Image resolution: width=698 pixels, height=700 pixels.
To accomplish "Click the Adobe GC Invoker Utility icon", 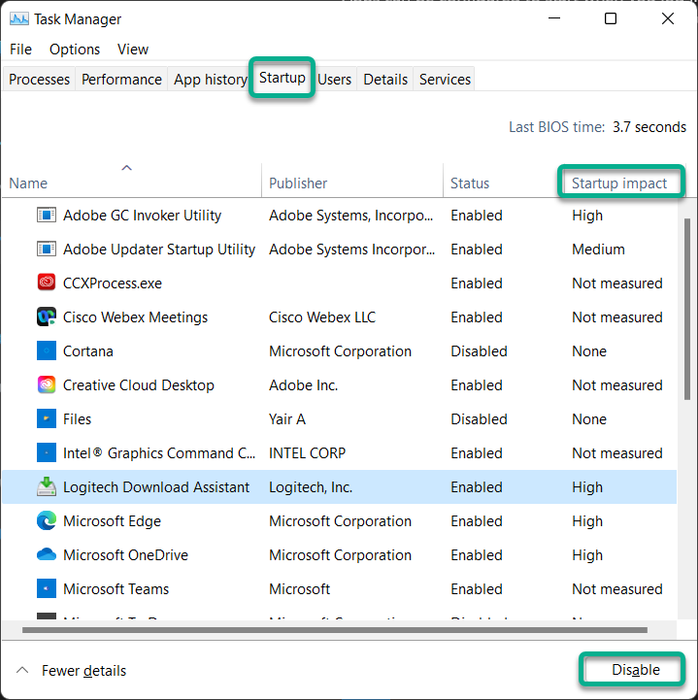I will pyautogui.click(x=46, y=215).
